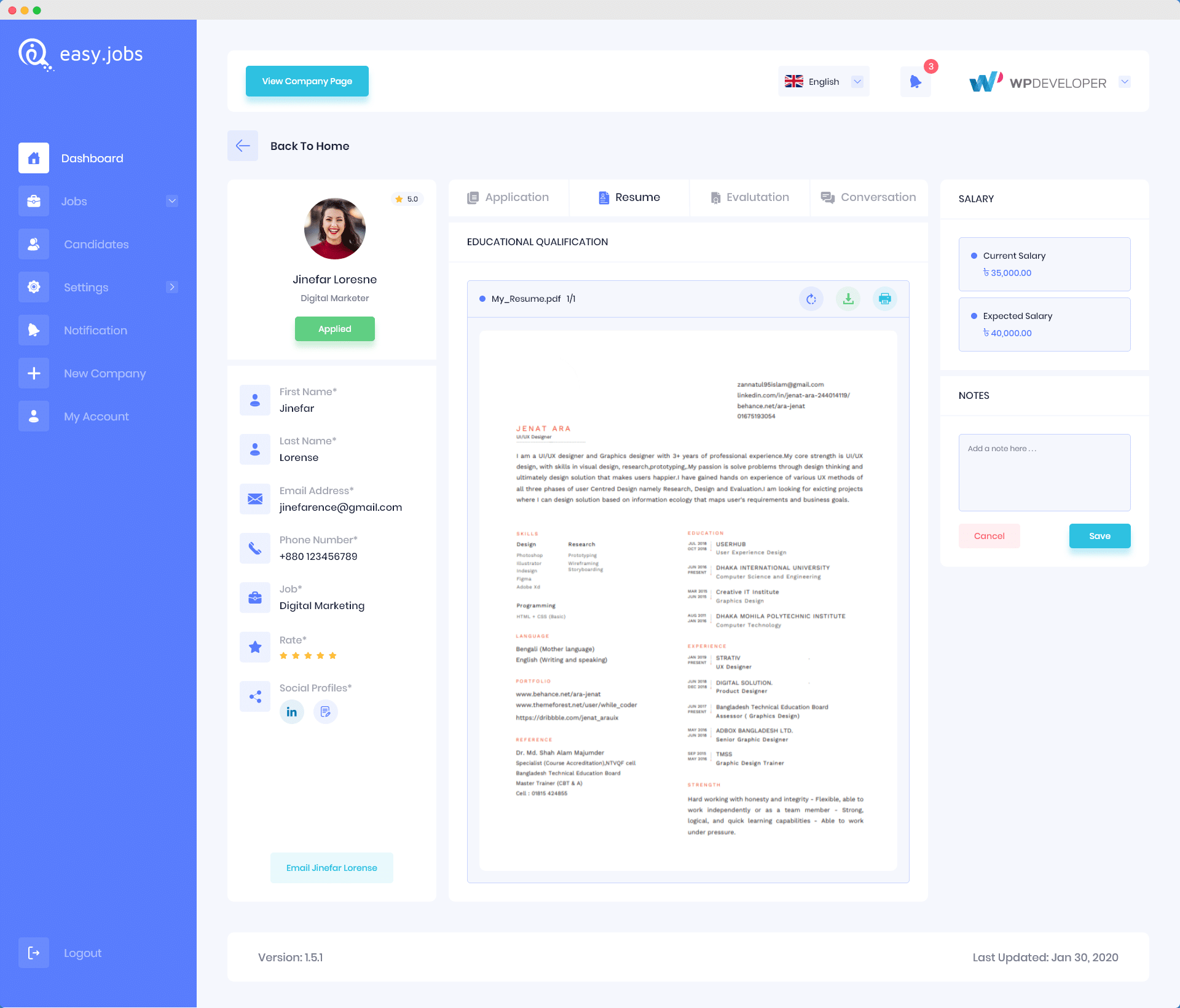Click the Email Jinefar Lorense button
Viewport: 1180px width, 1008px height.
333,866
